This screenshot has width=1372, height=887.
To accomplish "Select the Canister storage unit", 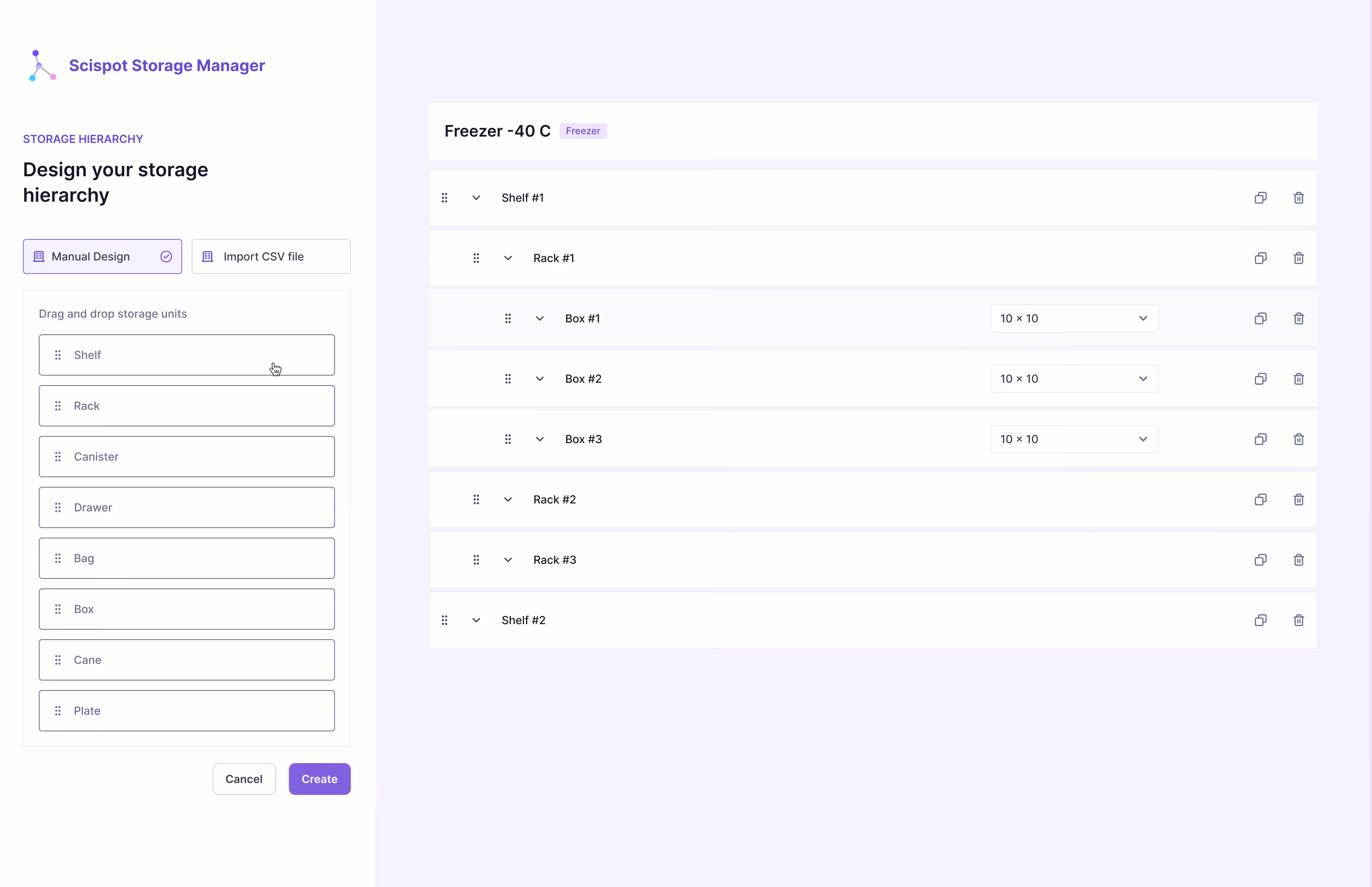I will pyautogui.click(x=187, y=456).
